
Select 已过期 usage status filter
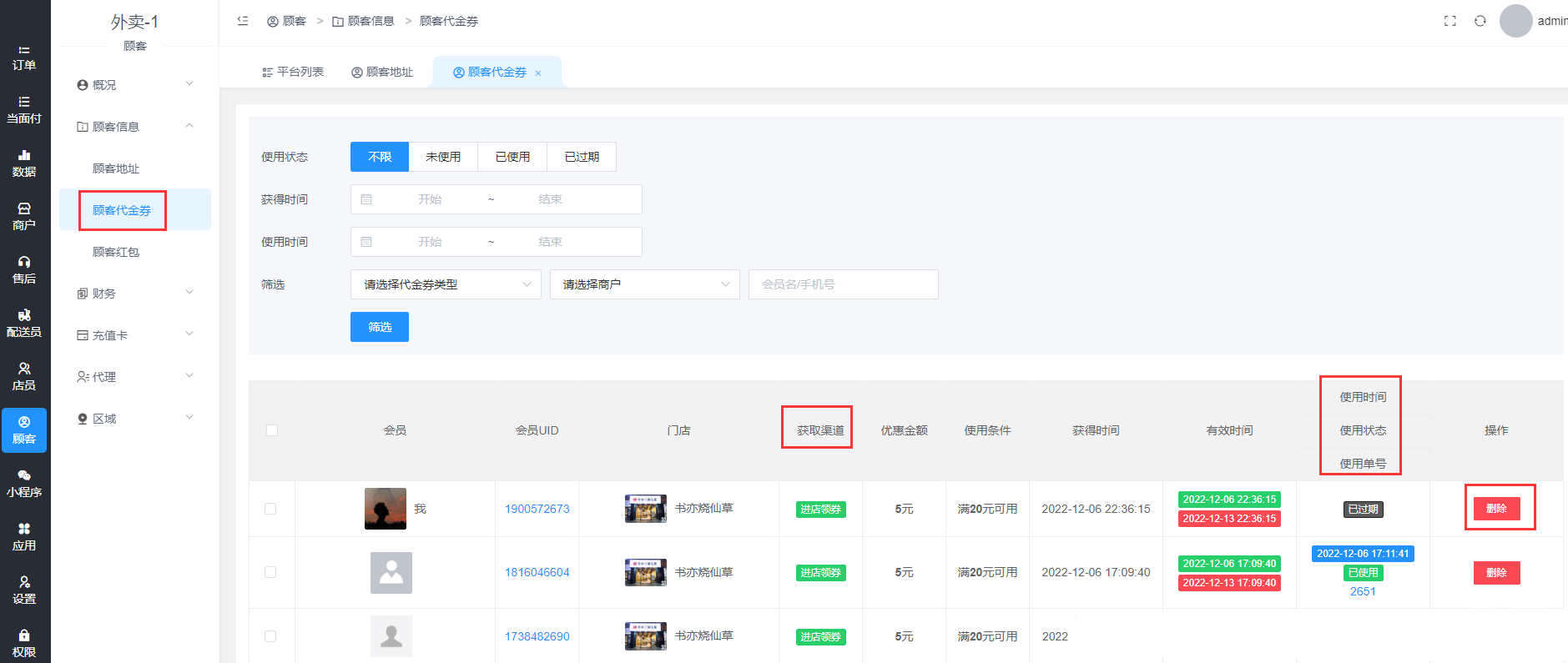(x=582, y=157)
